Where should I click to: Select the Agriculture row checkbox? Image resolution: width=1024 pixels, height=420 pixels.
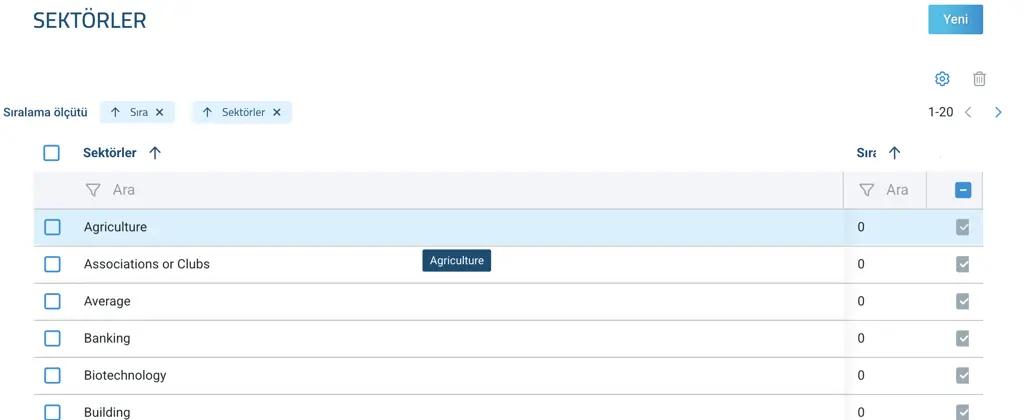coord(52,227)
